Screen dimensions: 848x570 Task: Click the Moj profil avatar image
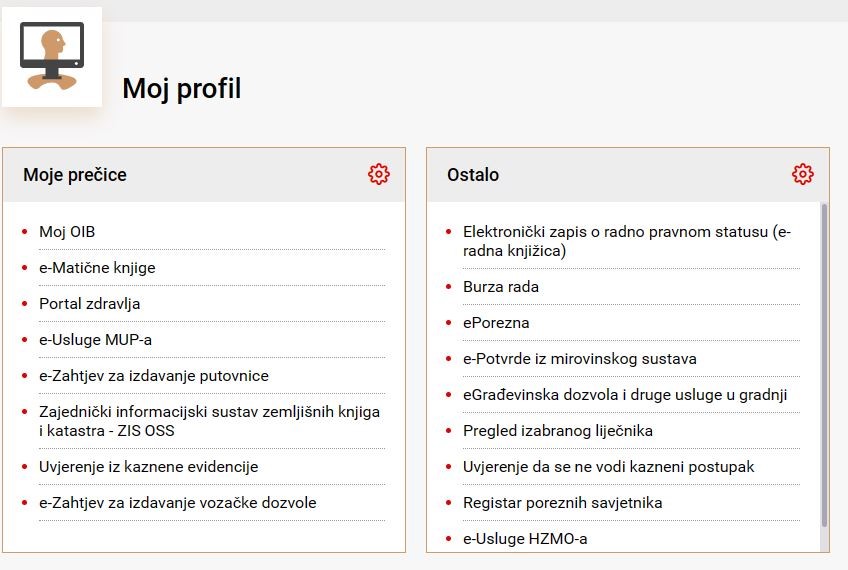click(x=52, y=56)
